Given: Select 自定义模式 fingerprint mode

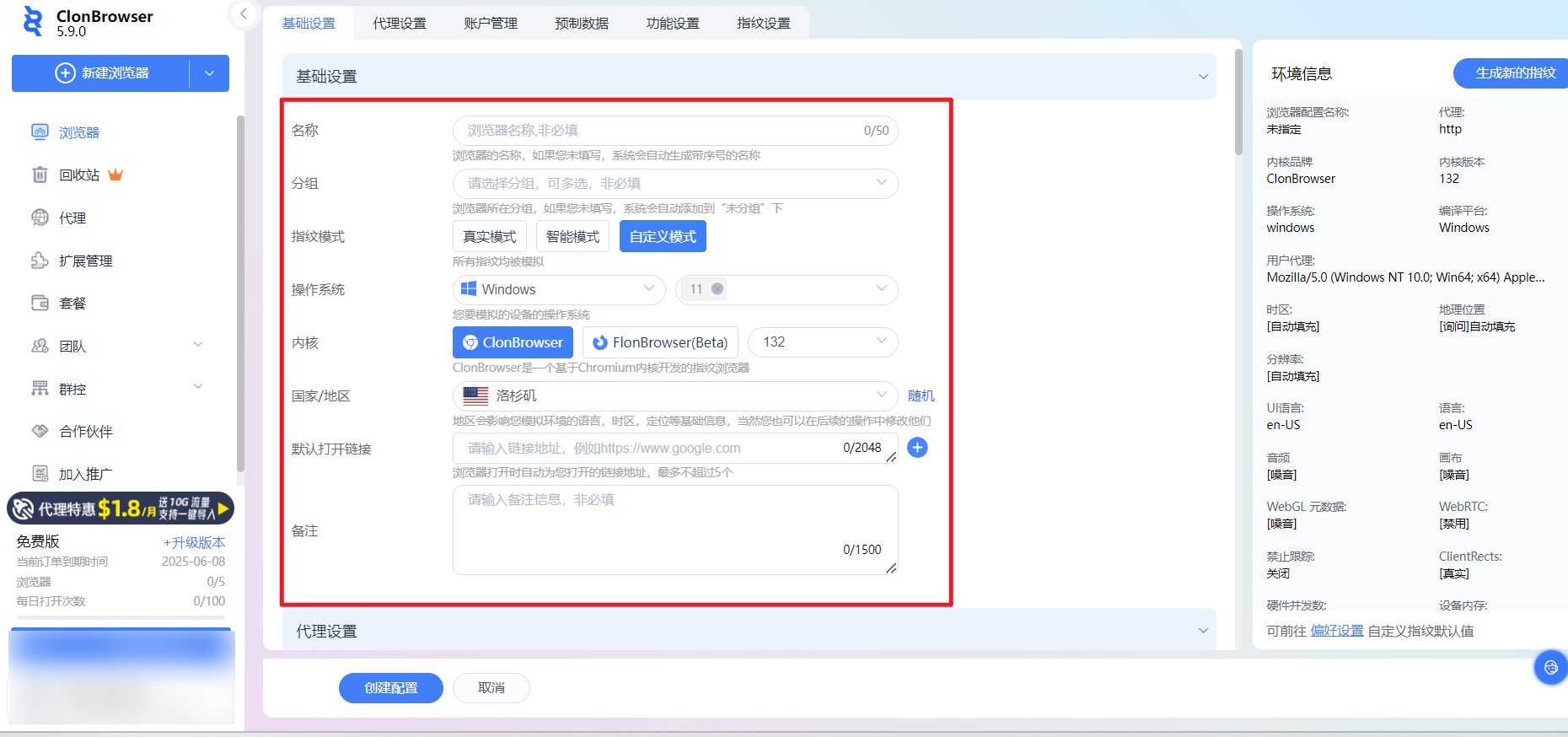Looking at the screenshot, I should coord(663,237).
